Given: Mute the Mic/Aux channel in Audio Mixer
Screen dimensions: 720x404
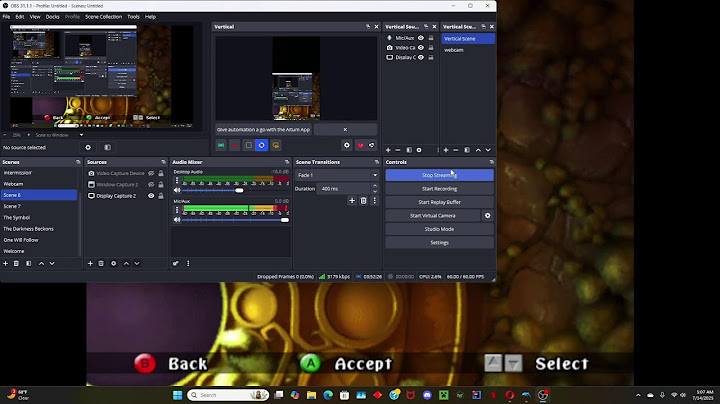Looking at the screenshot, I should 177,219.
